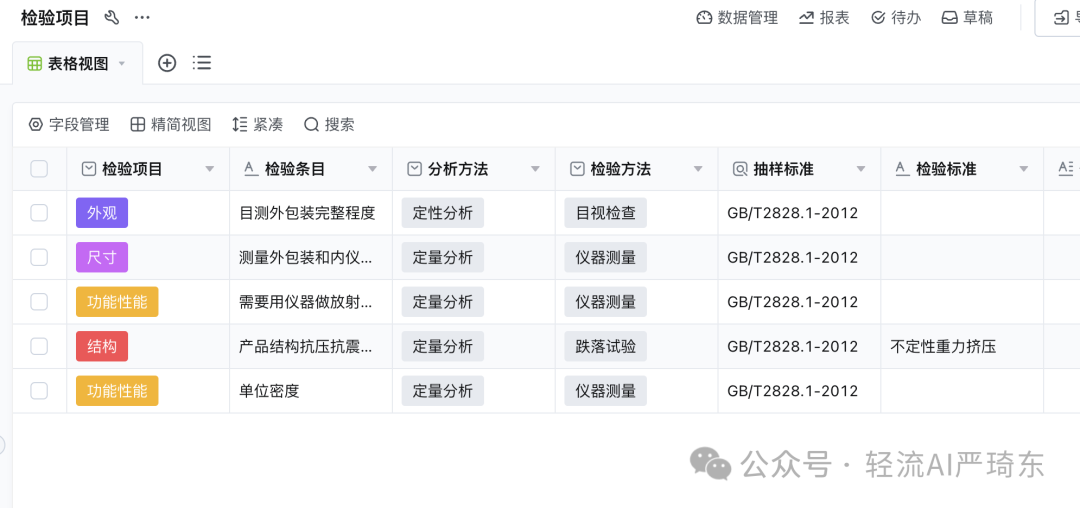
Task: Switch to 精简视图 simplified view
Action: (x=171, y=125)
